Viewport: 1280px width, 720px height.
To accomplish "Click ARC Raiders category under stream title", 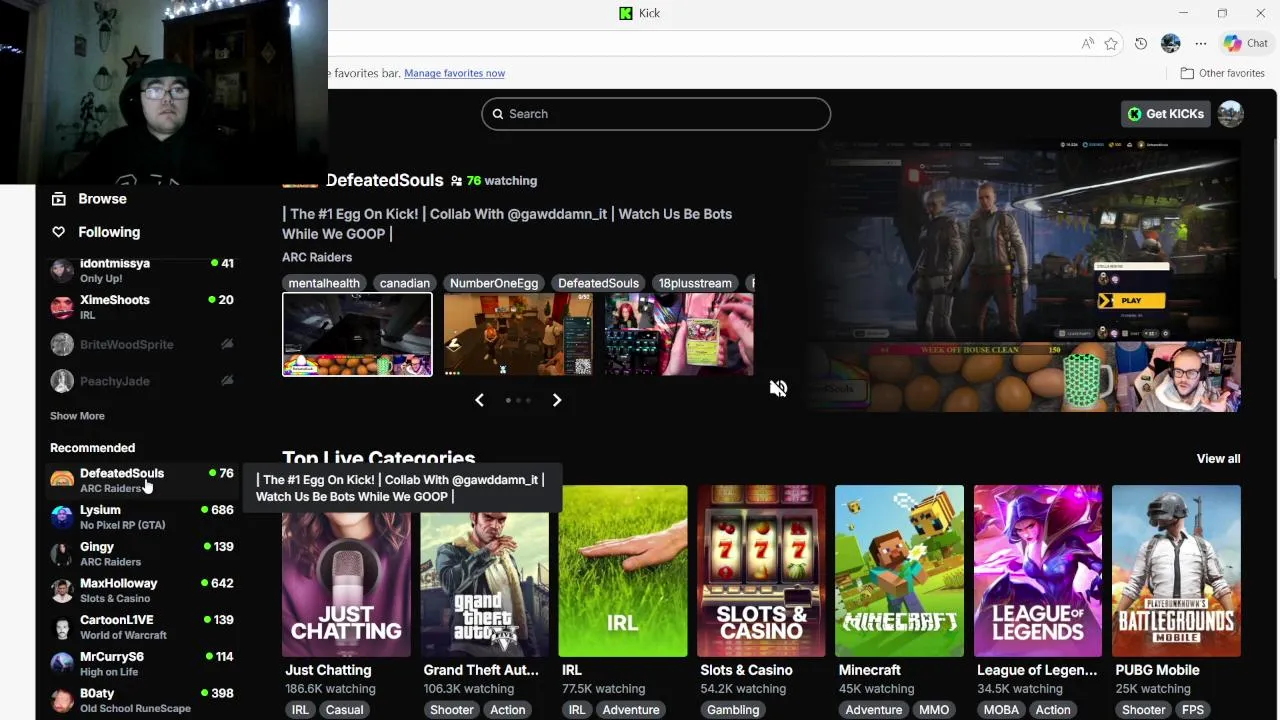I will tap(317, 257).
